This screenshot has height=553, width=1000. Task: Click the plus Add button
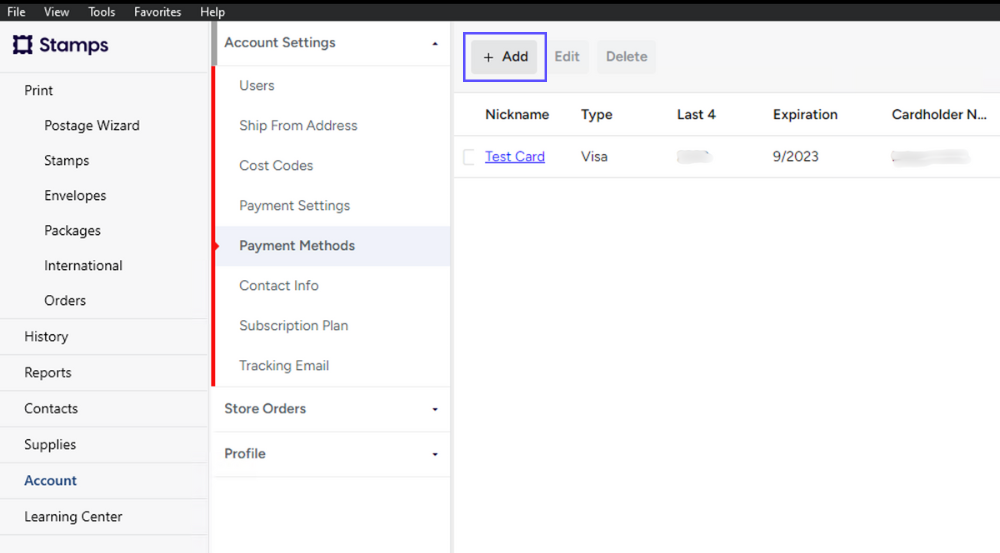tap(504, 57)
